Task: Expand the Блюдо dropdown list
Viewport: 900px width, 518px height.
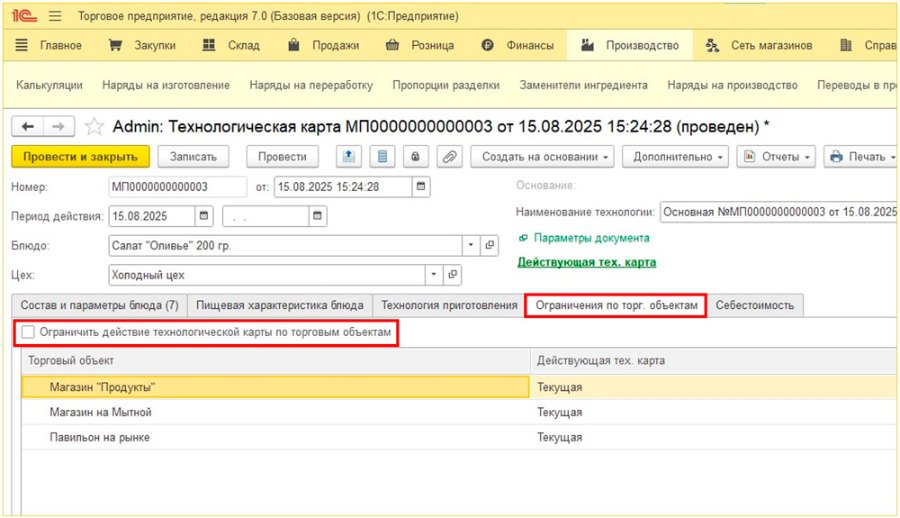Action: pyautogui.click(x=471, y=245)
